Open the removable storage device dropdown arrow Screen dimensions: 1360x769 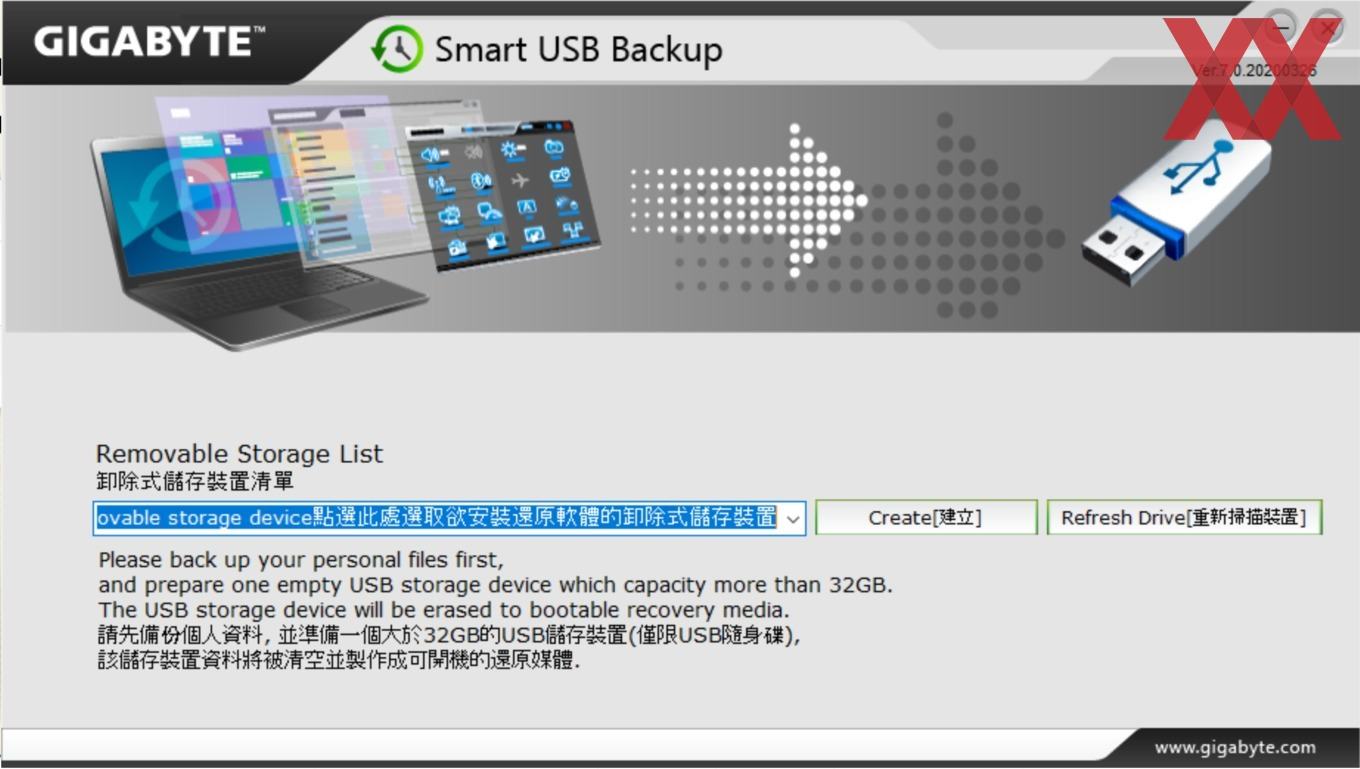tap(793, 518)
